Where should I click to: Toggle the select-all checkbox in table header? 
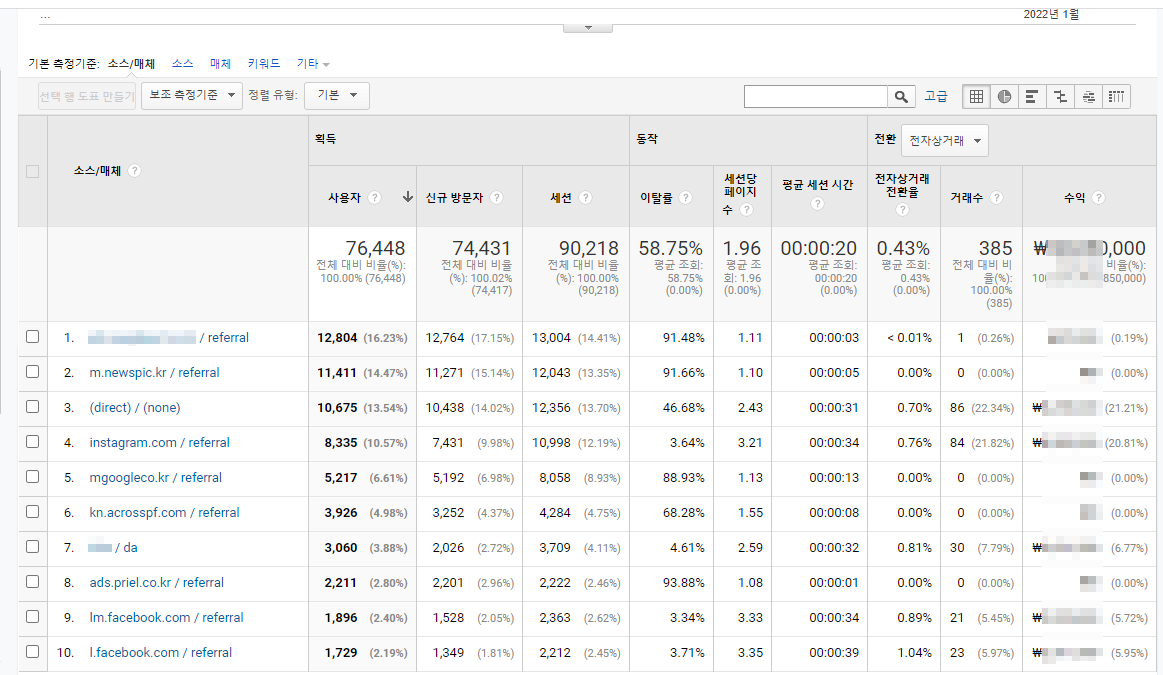33,171
